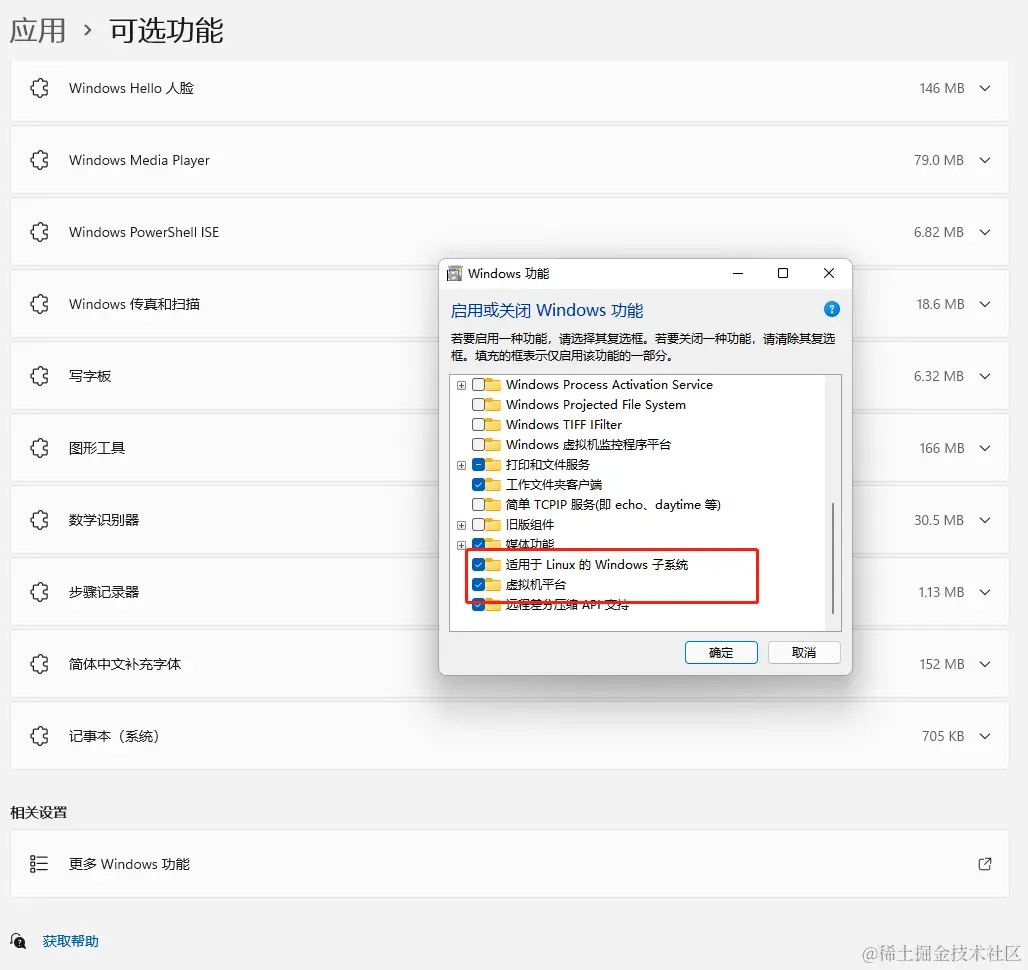This screenshot has height=970, width=1028.
Task: Toggle 打印和文件服务 checkbox
Action: point(479,465)
